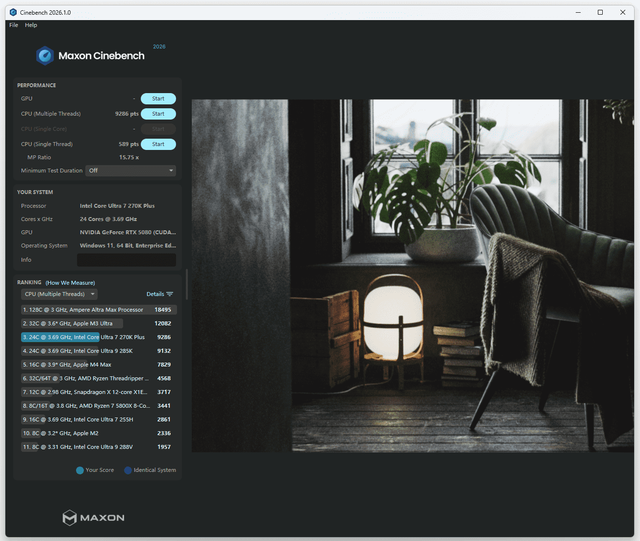Click the 24 Cores @ 3.69 GHz value

[108, 219]
